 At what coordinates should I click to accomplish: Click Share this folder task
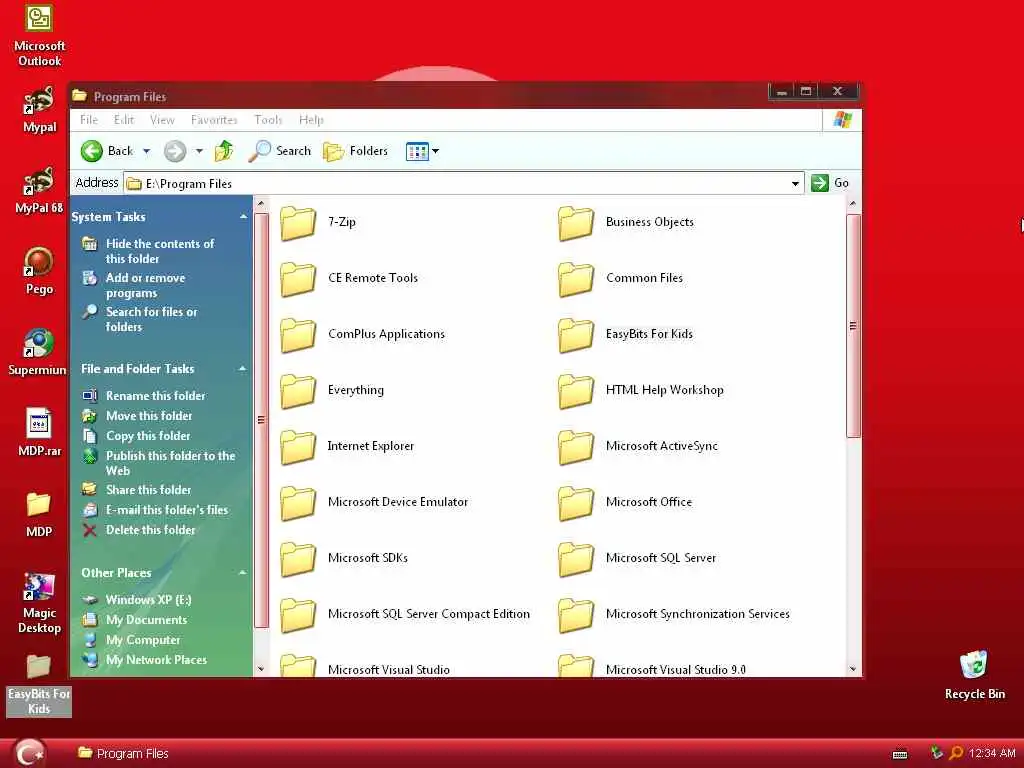tap(148, 490)
